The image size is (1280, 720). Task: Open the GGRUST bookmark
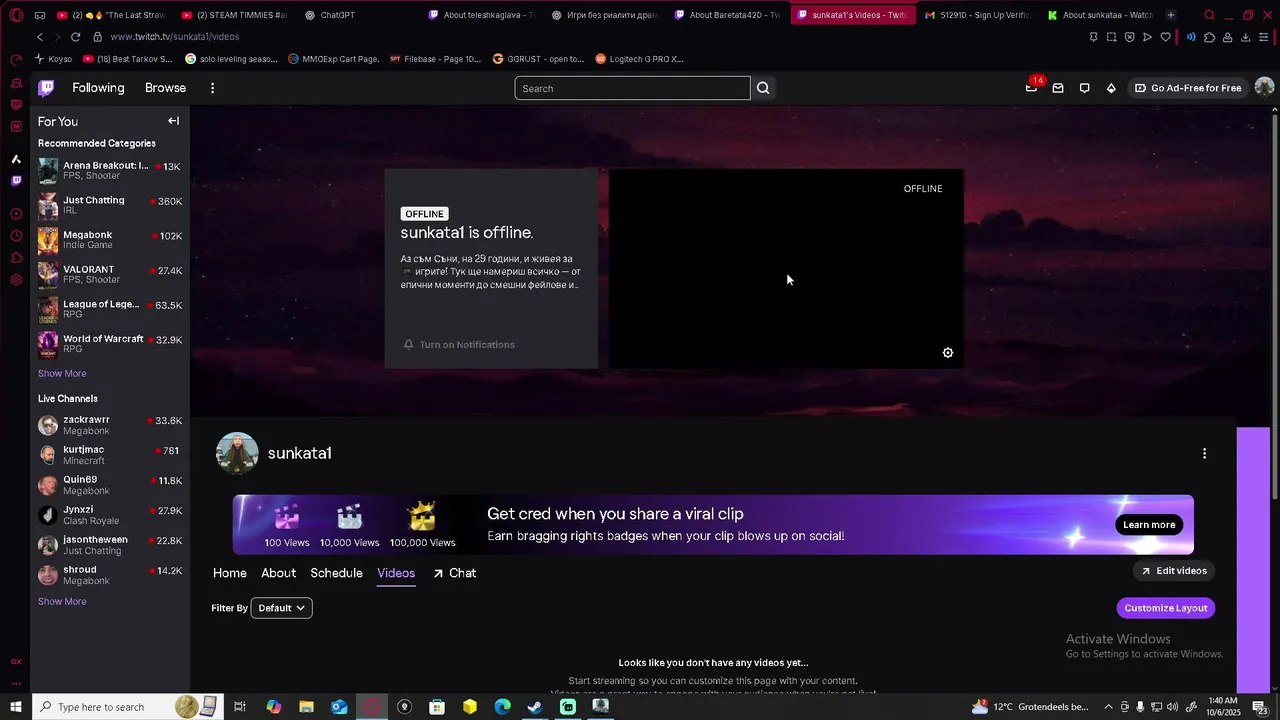click(538, 59)
